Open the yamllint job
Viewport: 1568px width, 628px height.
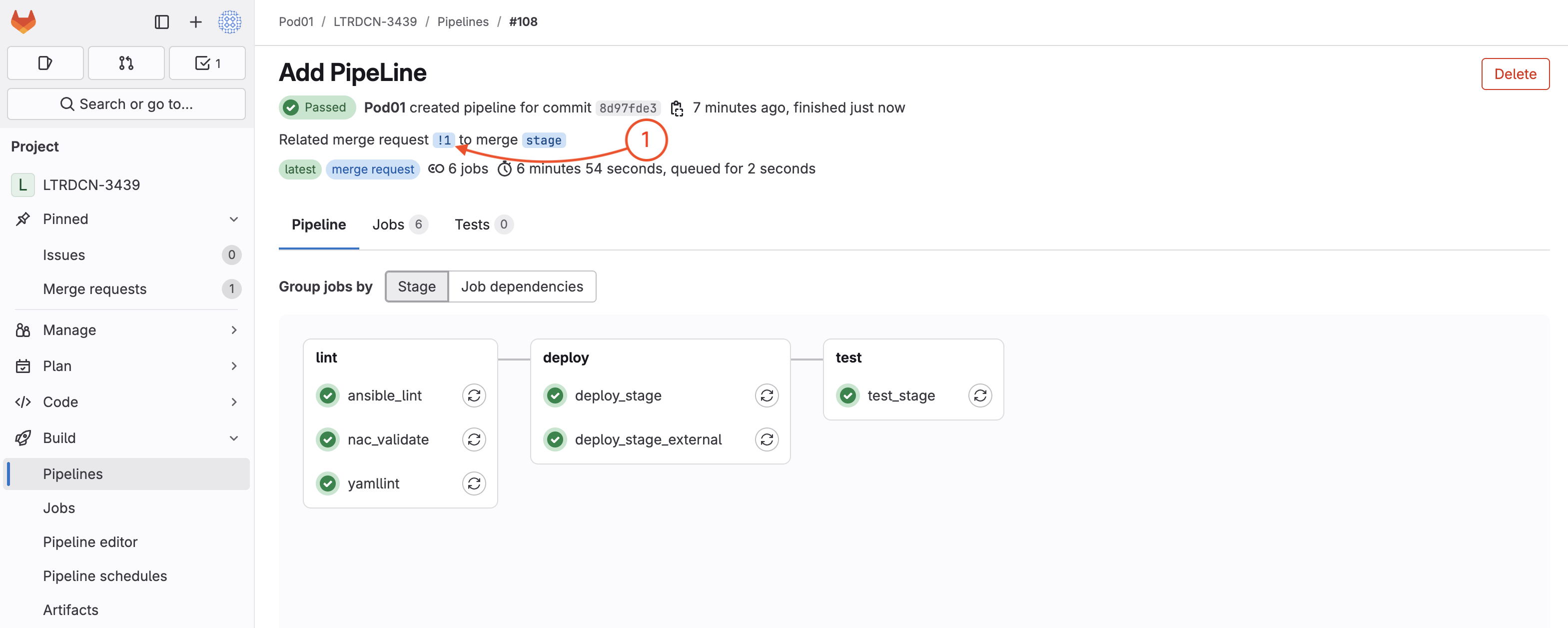[x=374, y=483]
